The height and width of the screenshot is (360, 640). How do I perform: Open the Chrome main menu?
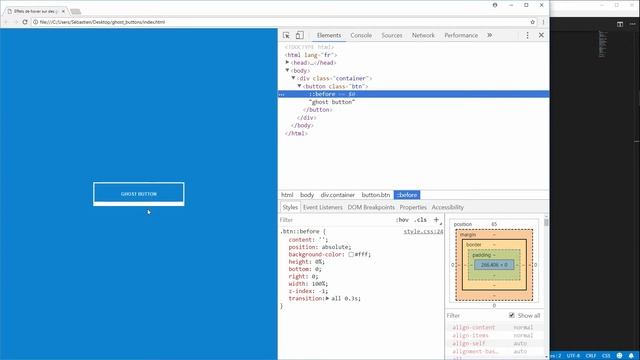(x=543, y=22)
